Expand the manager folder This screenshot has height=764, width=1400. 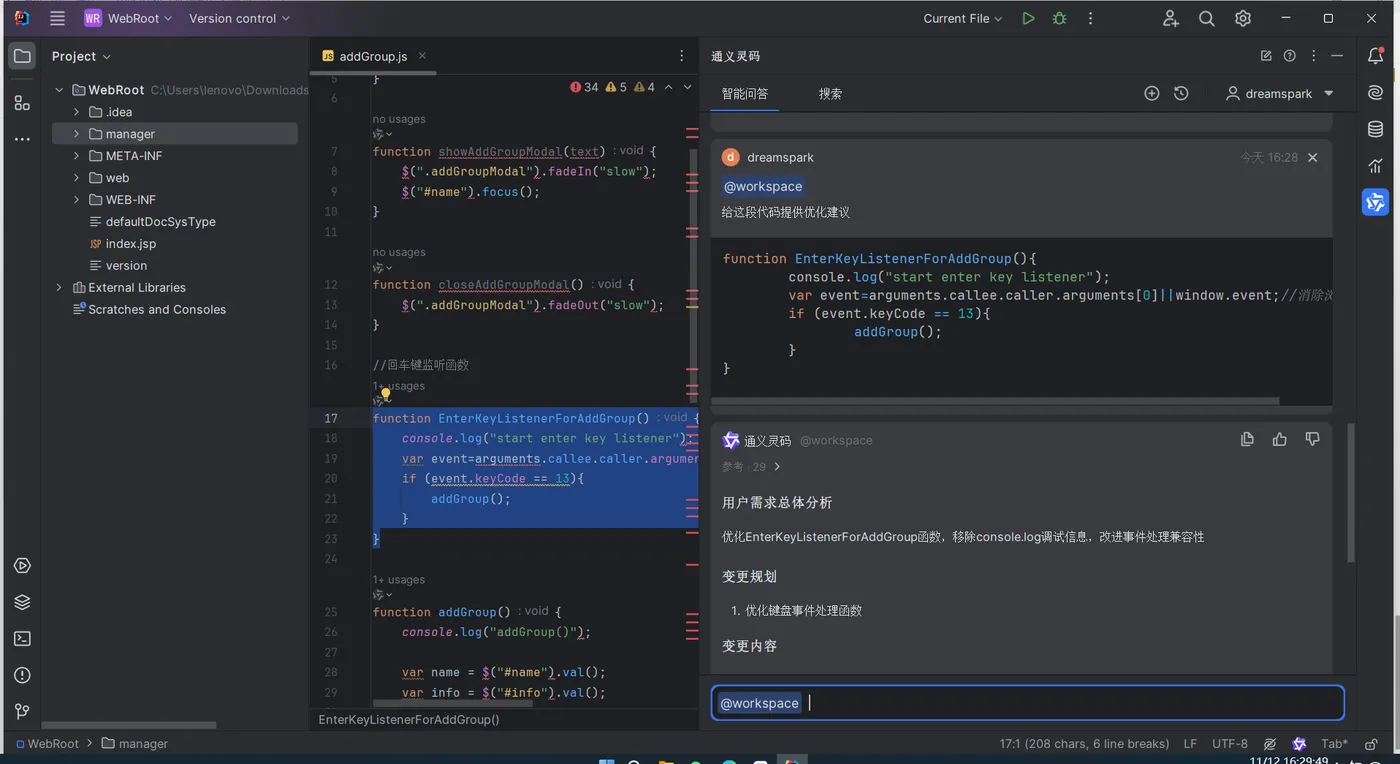76,134
